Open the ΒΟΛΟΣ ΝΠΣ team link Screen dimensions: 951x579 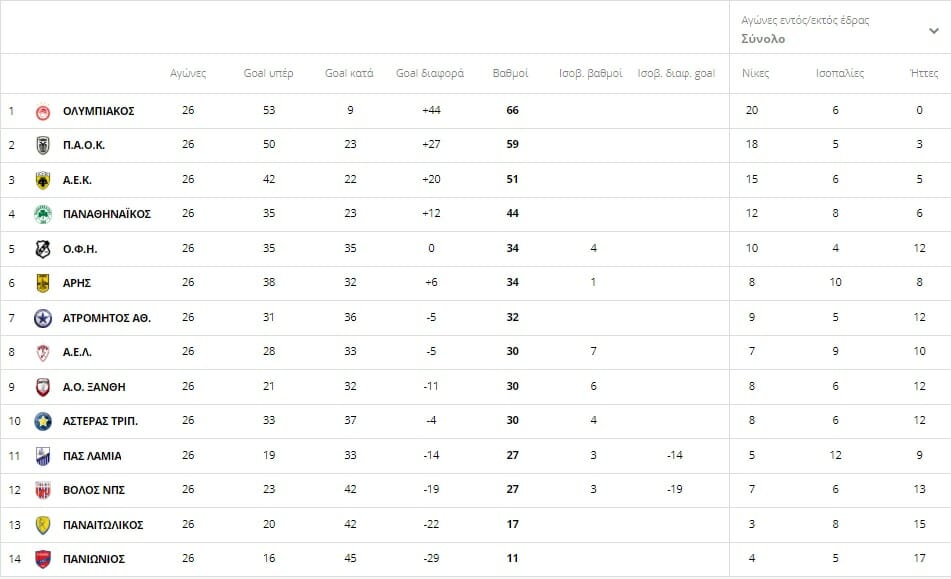(94, 490)
